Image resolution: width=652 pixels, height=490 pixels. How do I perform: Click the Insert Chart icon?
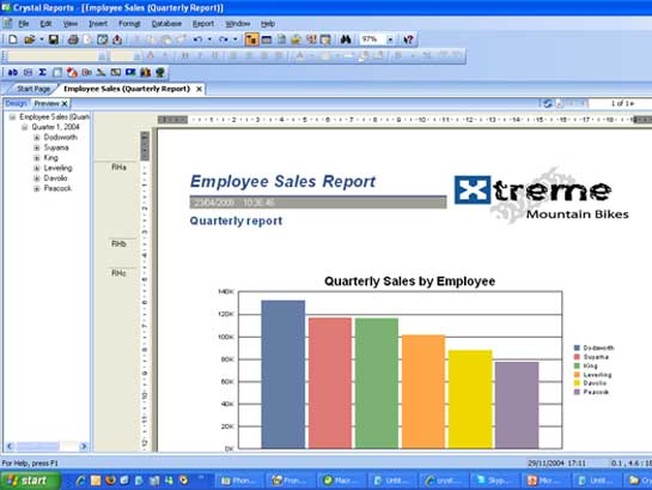pos(145,72)
